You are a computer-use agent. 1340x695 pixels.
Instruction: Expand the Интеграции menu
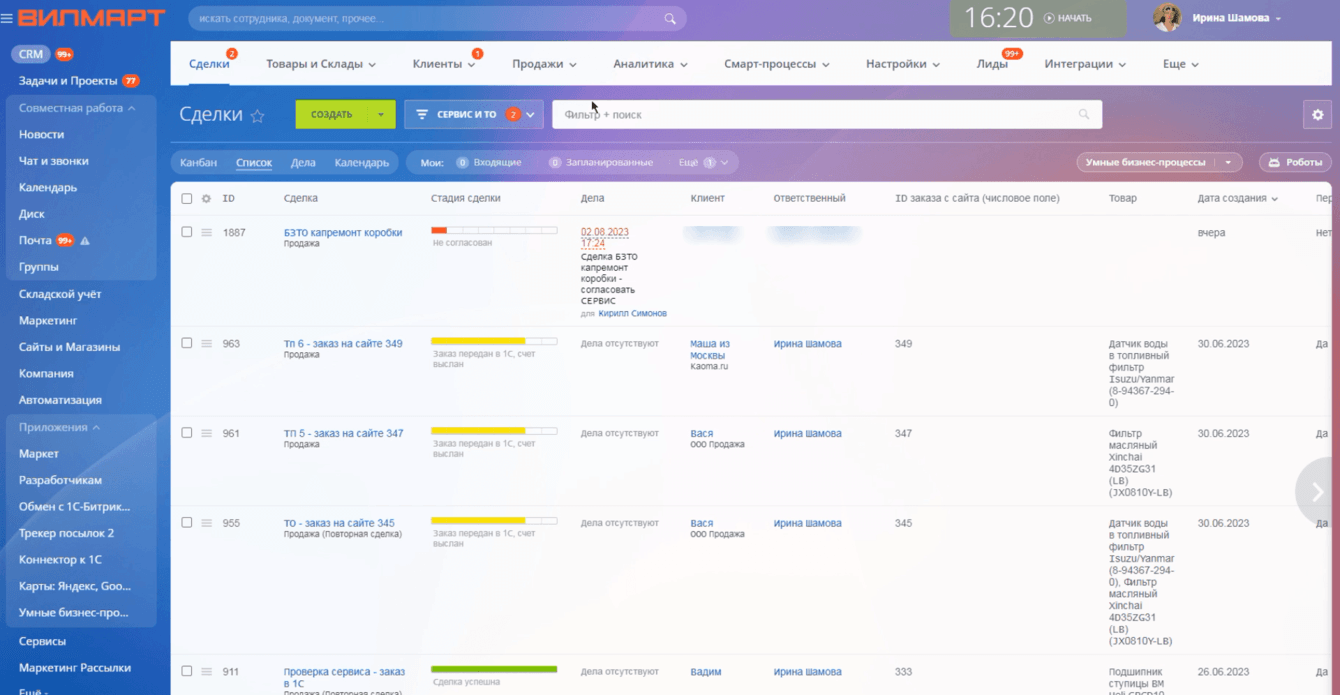(x=1085, y=64)
